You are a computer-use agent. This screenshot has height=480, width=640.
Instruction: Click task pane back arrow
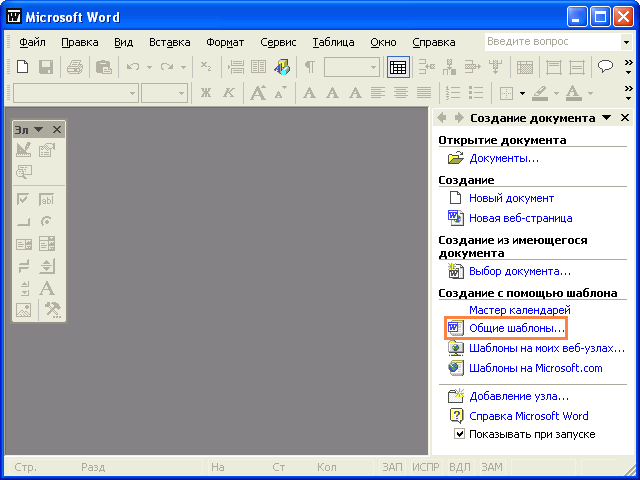point(442,118)
